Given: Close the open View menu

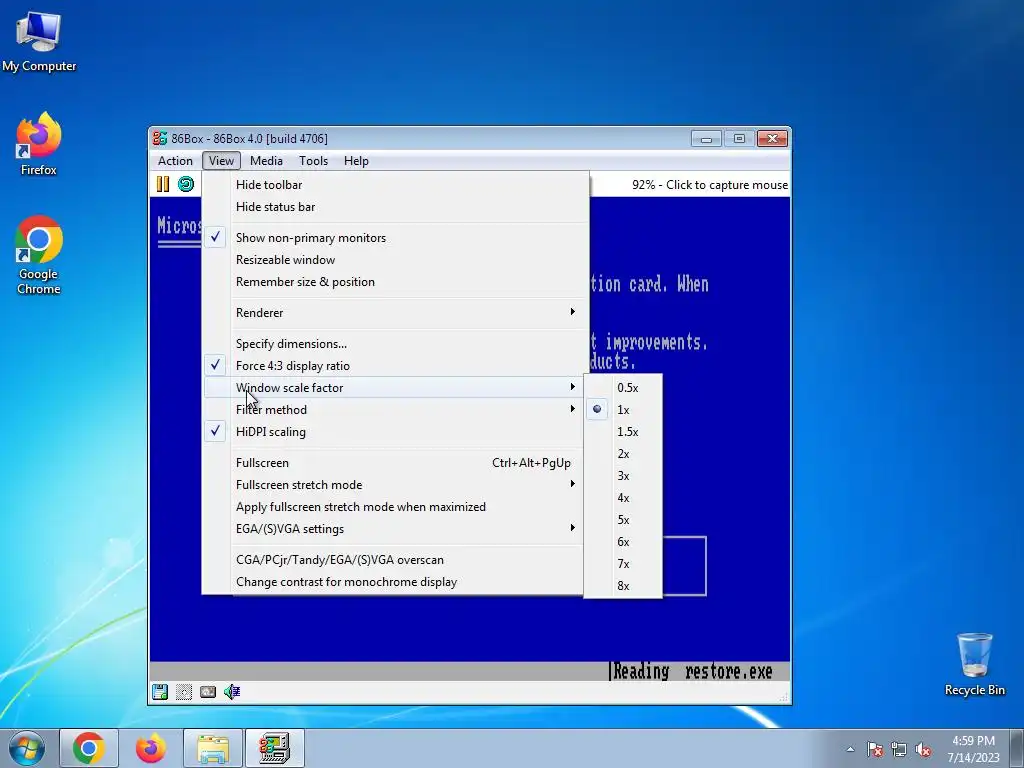Looking at the screenshot, I should point(221,161).
